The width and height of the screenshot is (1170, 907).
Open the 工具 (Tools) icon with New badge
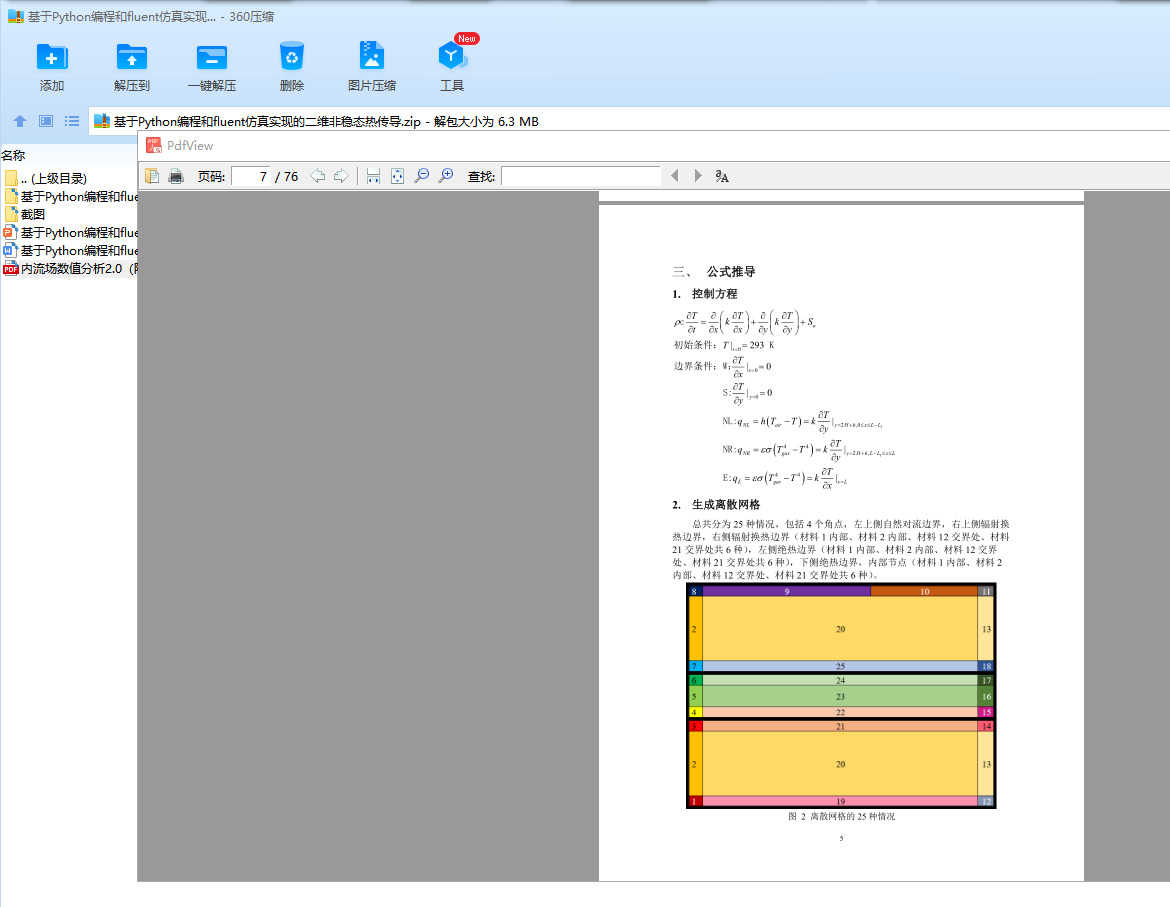coord(452,66)
